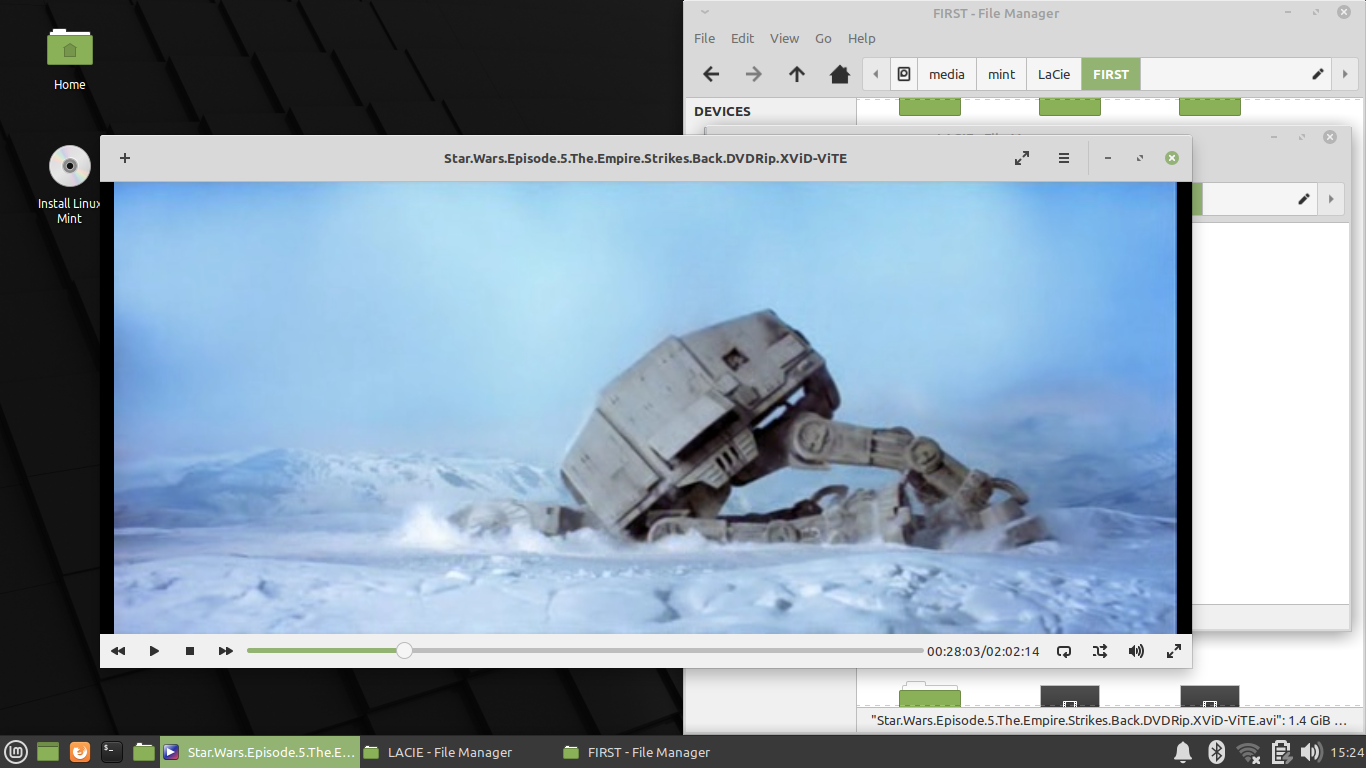This screenshot has width=1366, height=768.
Task: Click pencil icon in LACIE File Manager
Action: pyautogui.click(x=1304, y=199)
